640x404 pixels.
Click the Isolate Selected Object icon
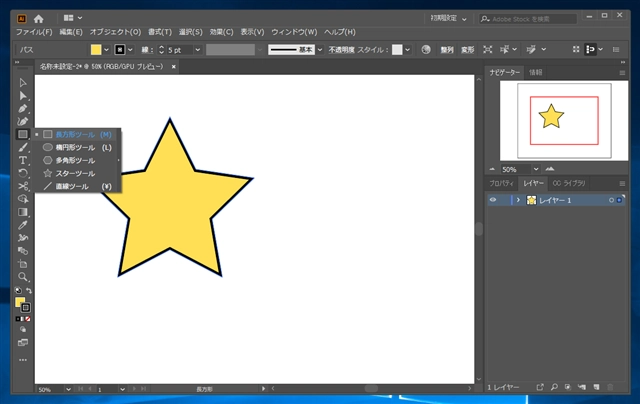click(x=487, y=49)
